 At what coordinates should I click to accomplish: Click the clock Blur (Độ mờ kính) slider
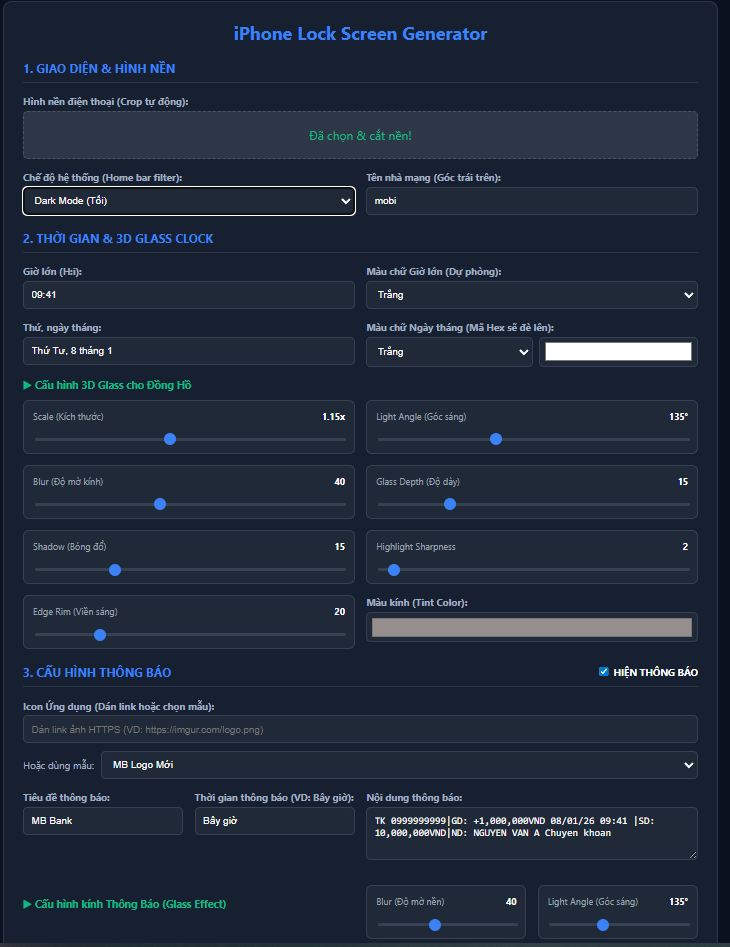point(189,504)
